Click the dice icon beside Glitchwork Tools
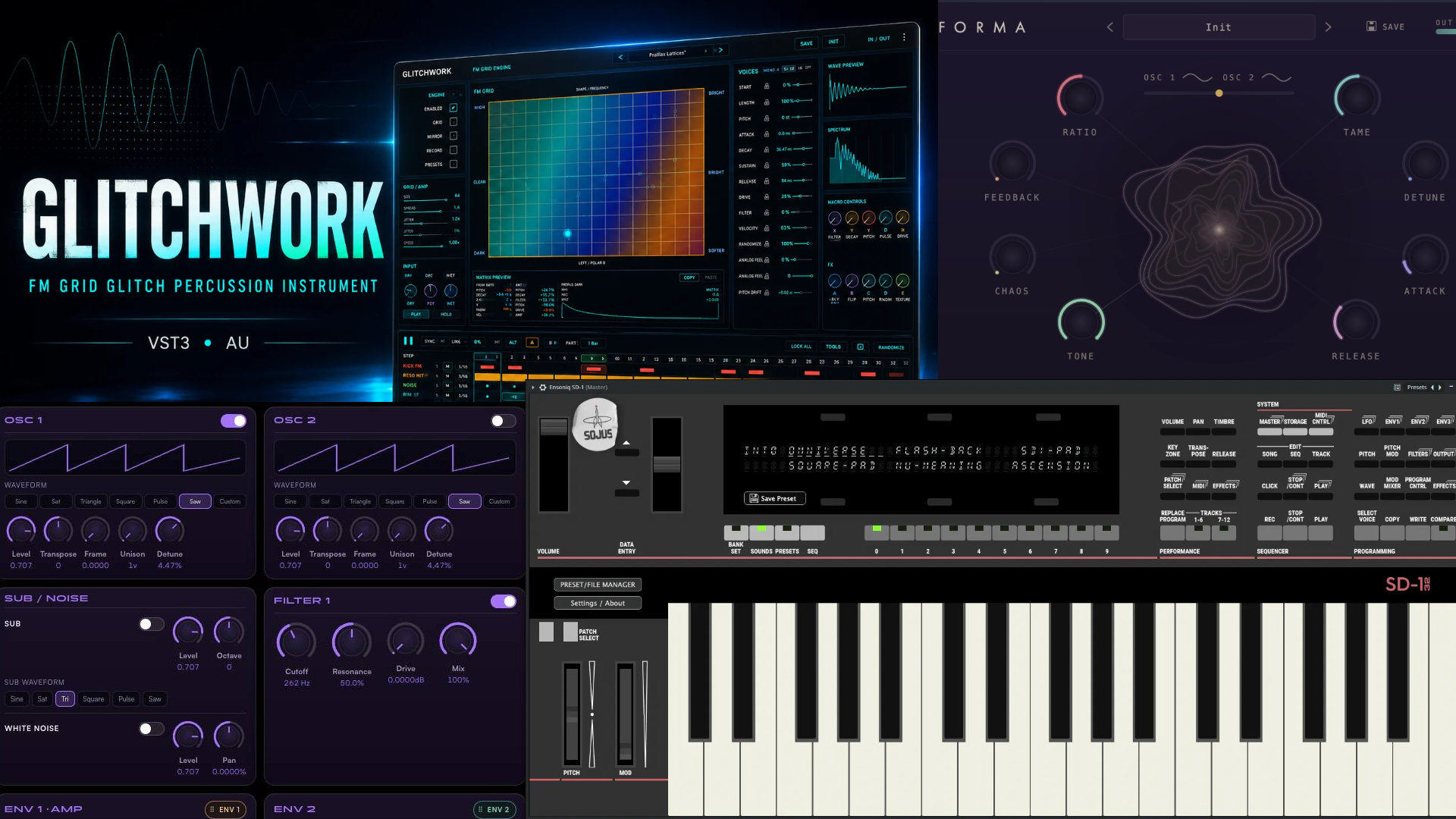Image resolution: width=1456 pixels, height=819 pixels. (x=860, y=347)
